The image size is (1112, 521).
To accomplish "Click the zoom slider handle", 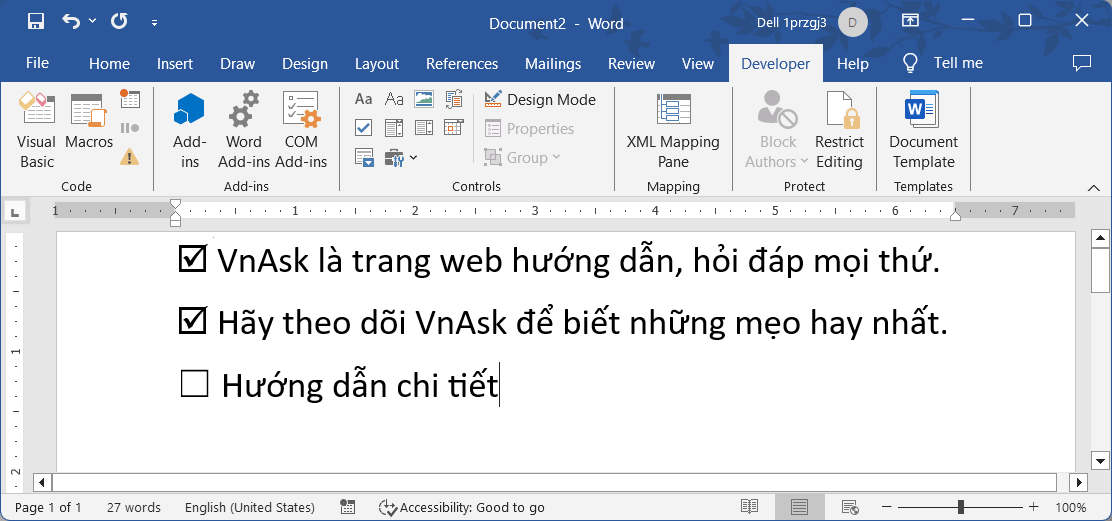I will tap(960, 507).
